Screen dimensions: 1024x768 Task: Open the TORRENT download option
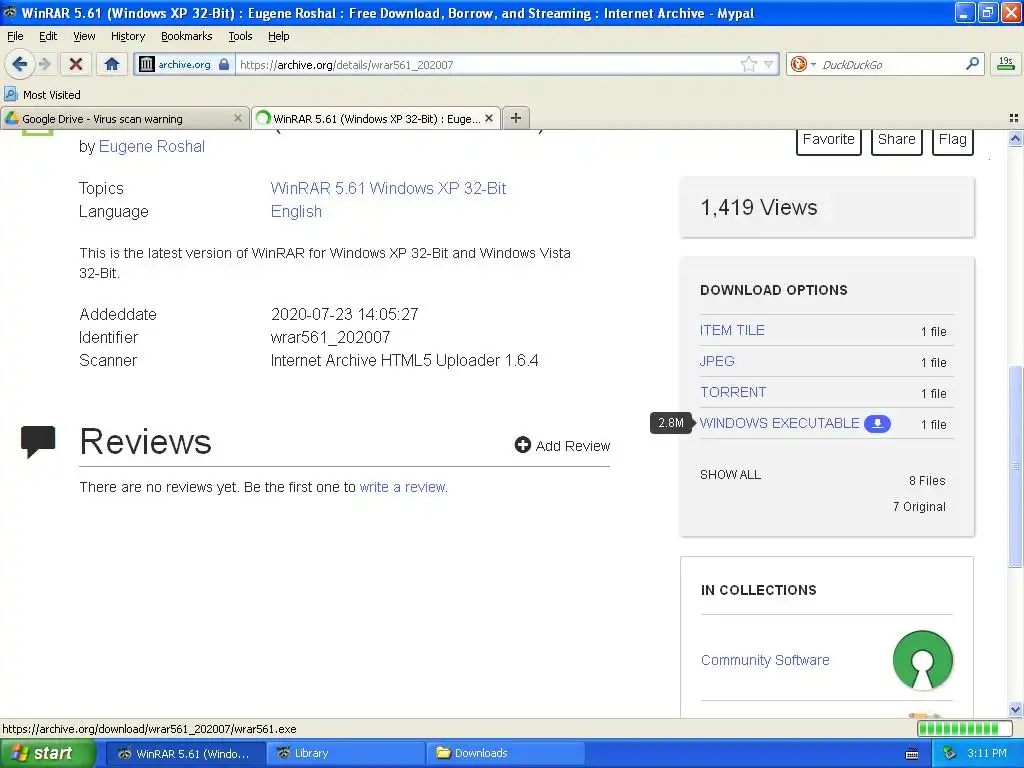pyautogui.click(x=733, y=392)
